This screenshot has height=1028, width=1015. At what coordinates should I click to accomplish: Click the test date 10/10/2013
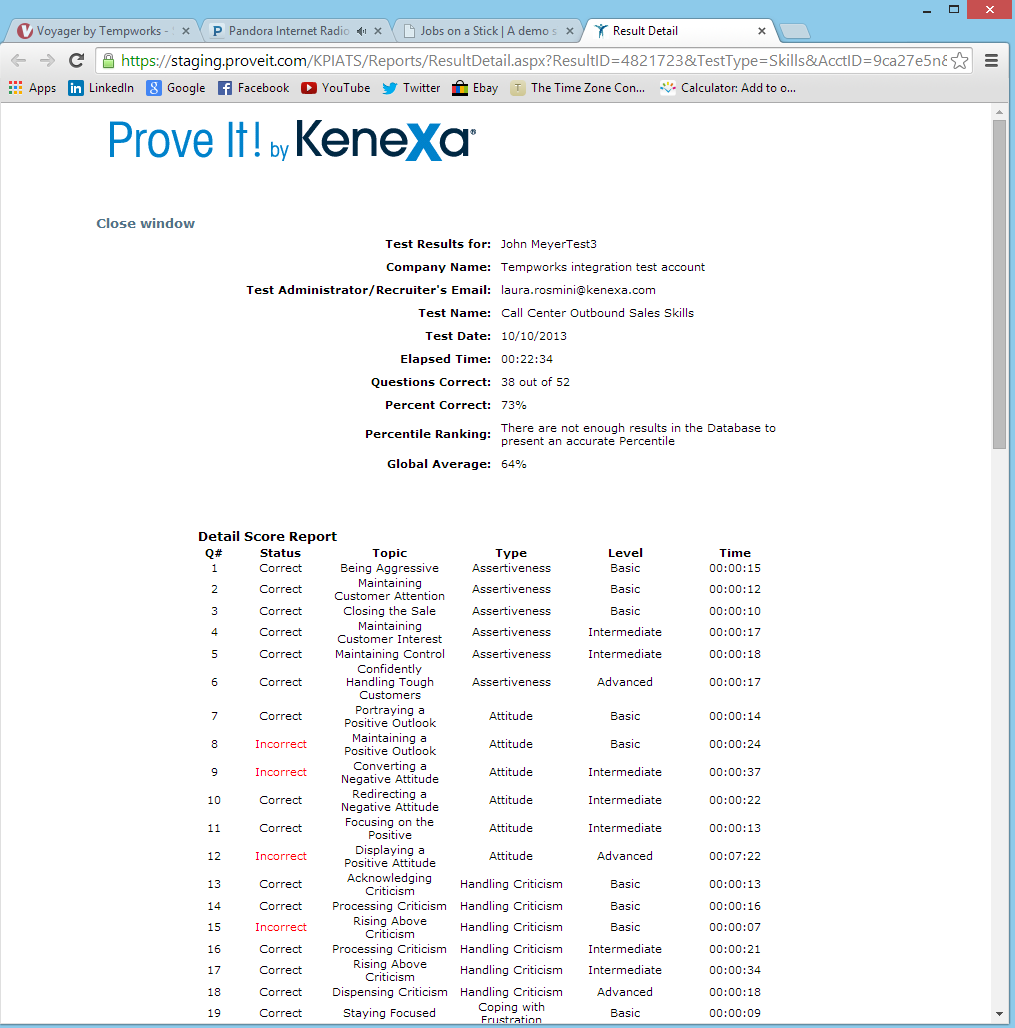pos(534,336)
